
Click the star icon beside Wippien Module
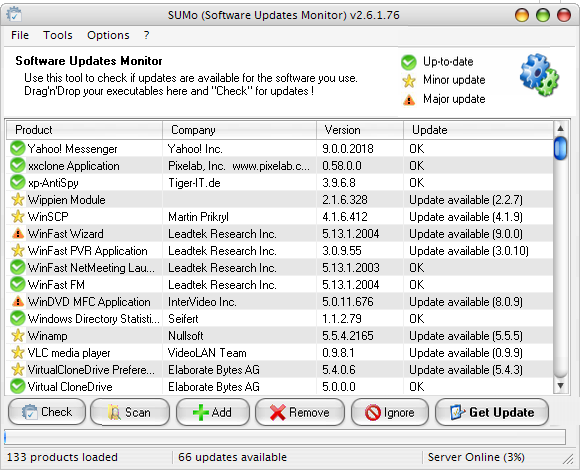coord(17,199)
